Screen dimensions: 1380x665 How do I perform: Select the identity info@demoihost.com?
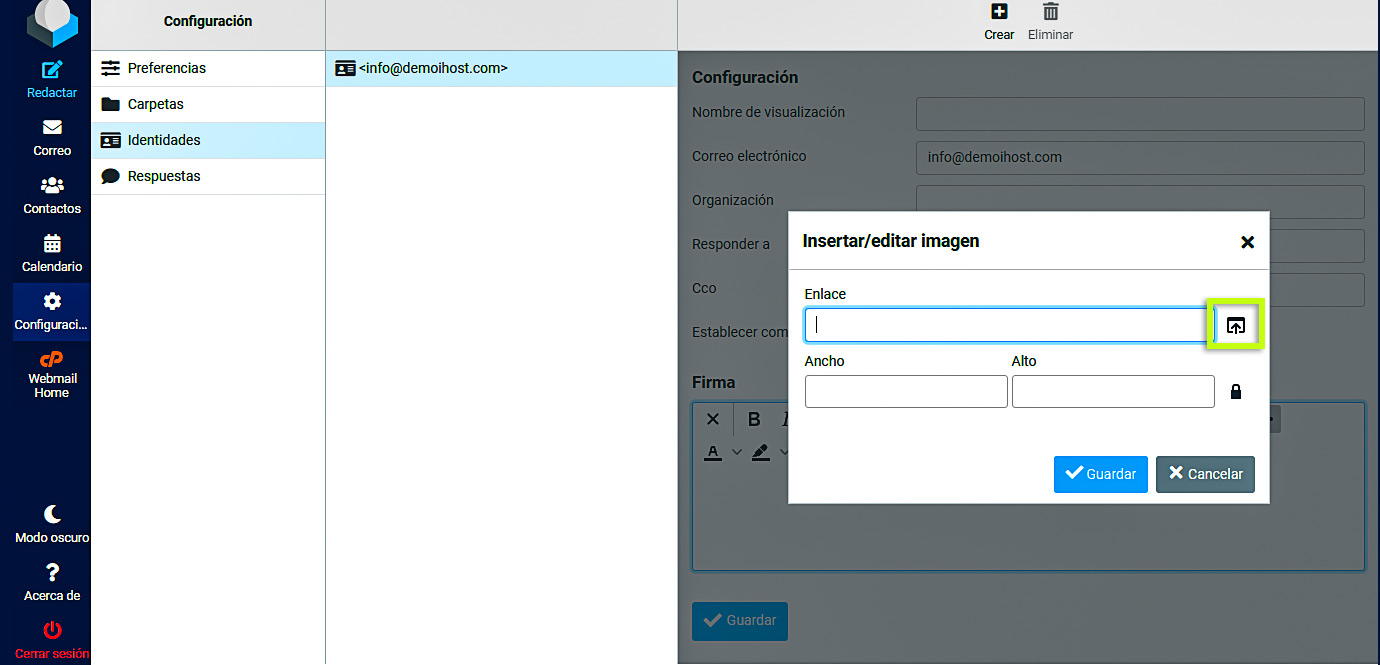tap(430, 68)
